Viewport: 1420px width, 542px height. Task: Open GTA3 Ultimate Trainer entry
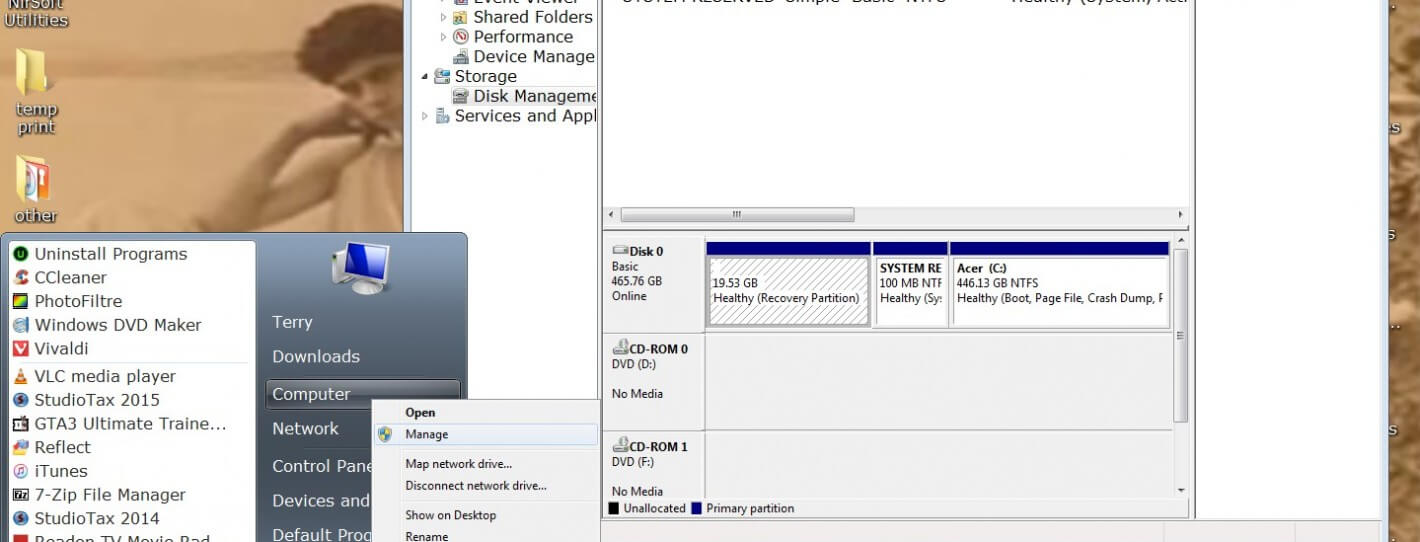(x=130, y=424)
